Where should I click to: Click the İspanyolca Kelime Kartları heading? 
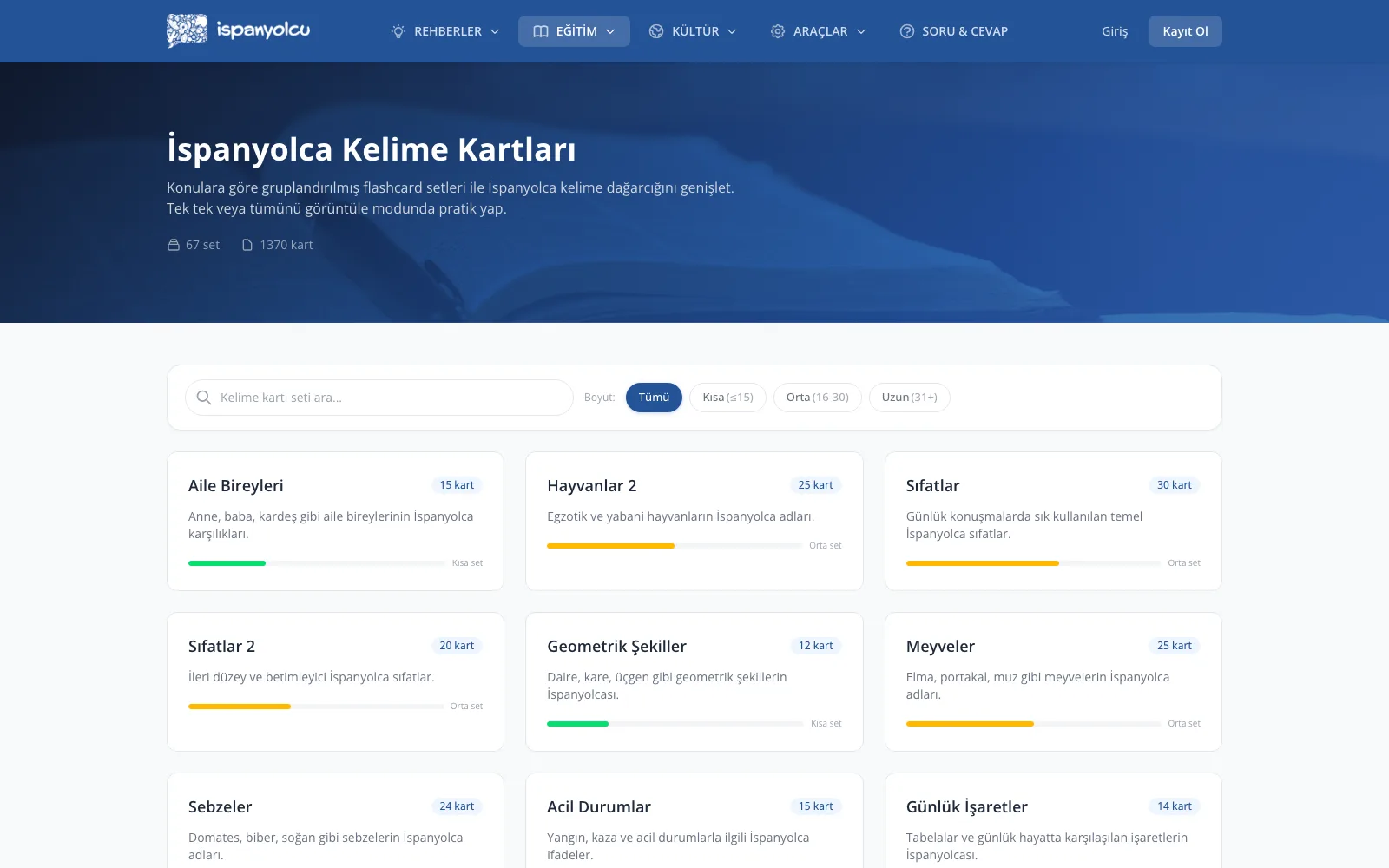(372, 149)
